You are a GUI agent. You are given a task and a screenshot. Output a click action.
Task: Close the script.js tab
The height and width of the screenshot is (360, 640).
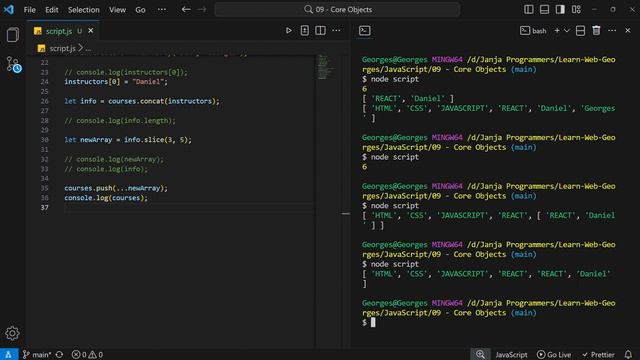point(91,31)
